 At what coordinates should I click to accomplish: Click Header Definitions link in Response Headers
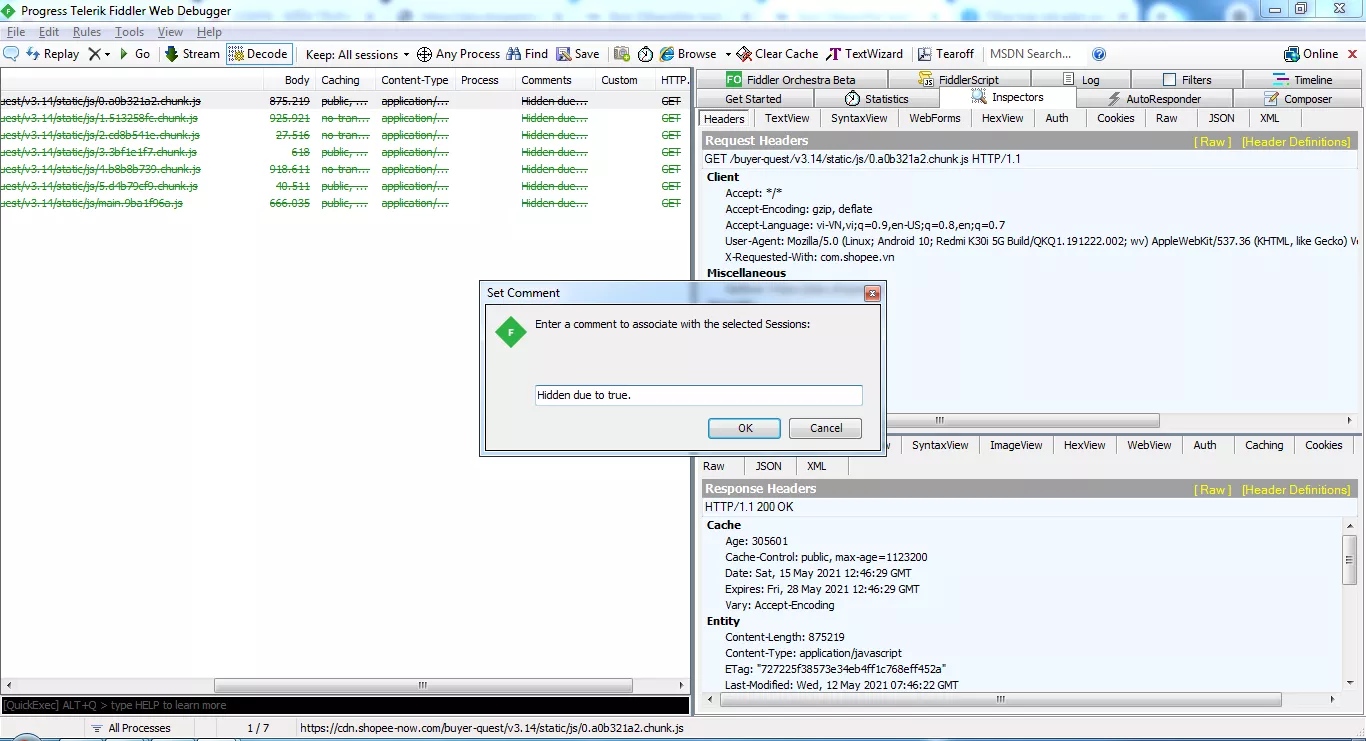point(1296,490)
